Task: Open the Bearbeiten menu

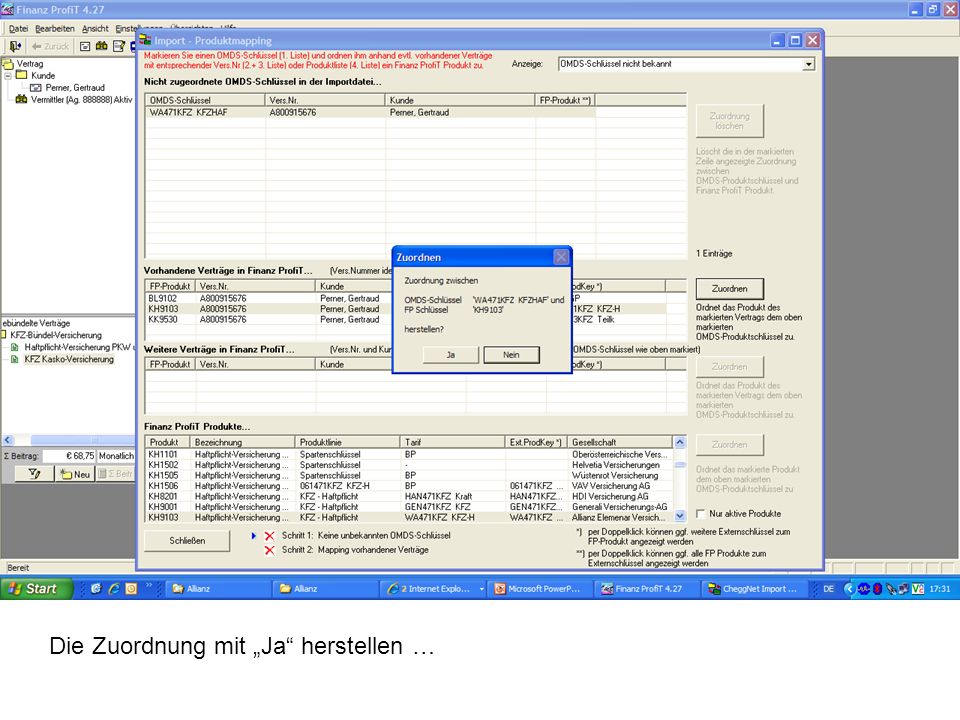Action: coord(54,29)
